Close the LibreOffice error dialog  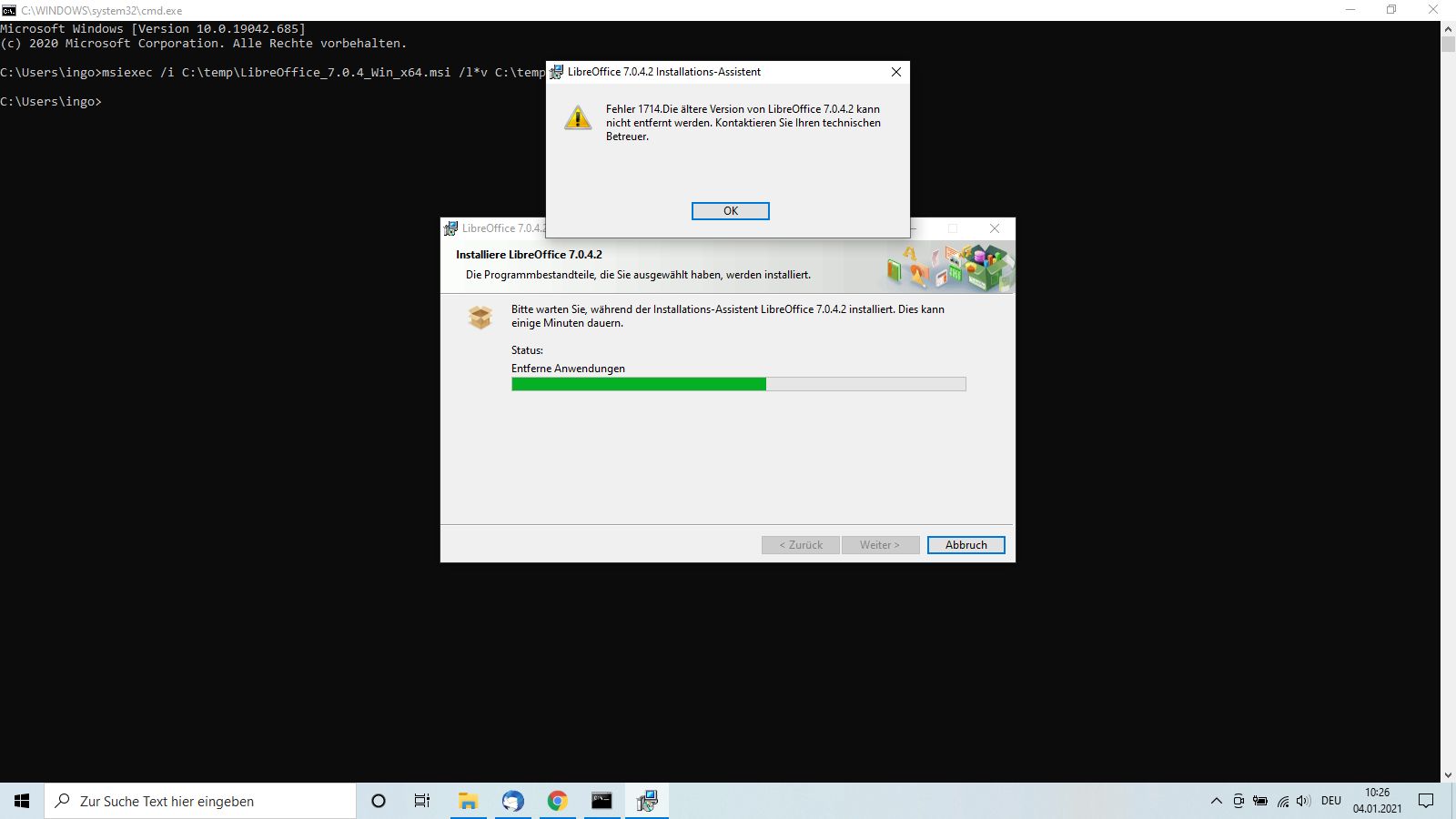[x=896, y=72]
